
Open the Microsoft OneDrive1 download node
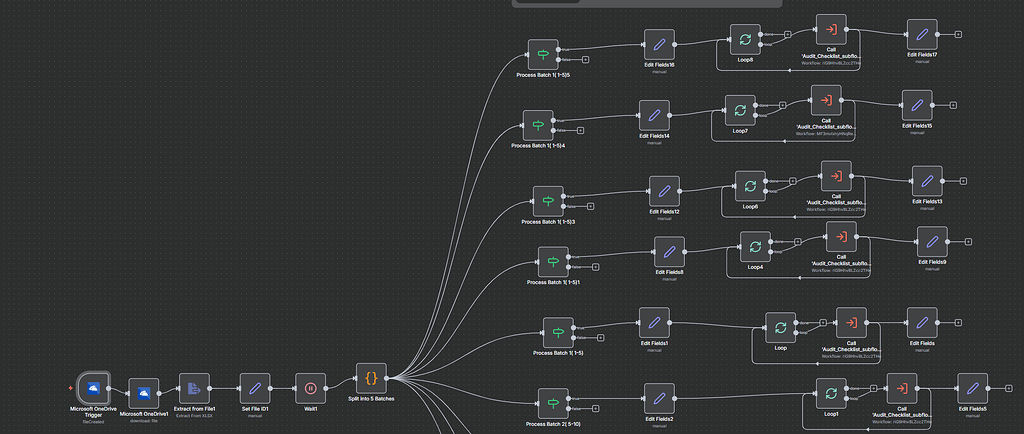point(144,394)
